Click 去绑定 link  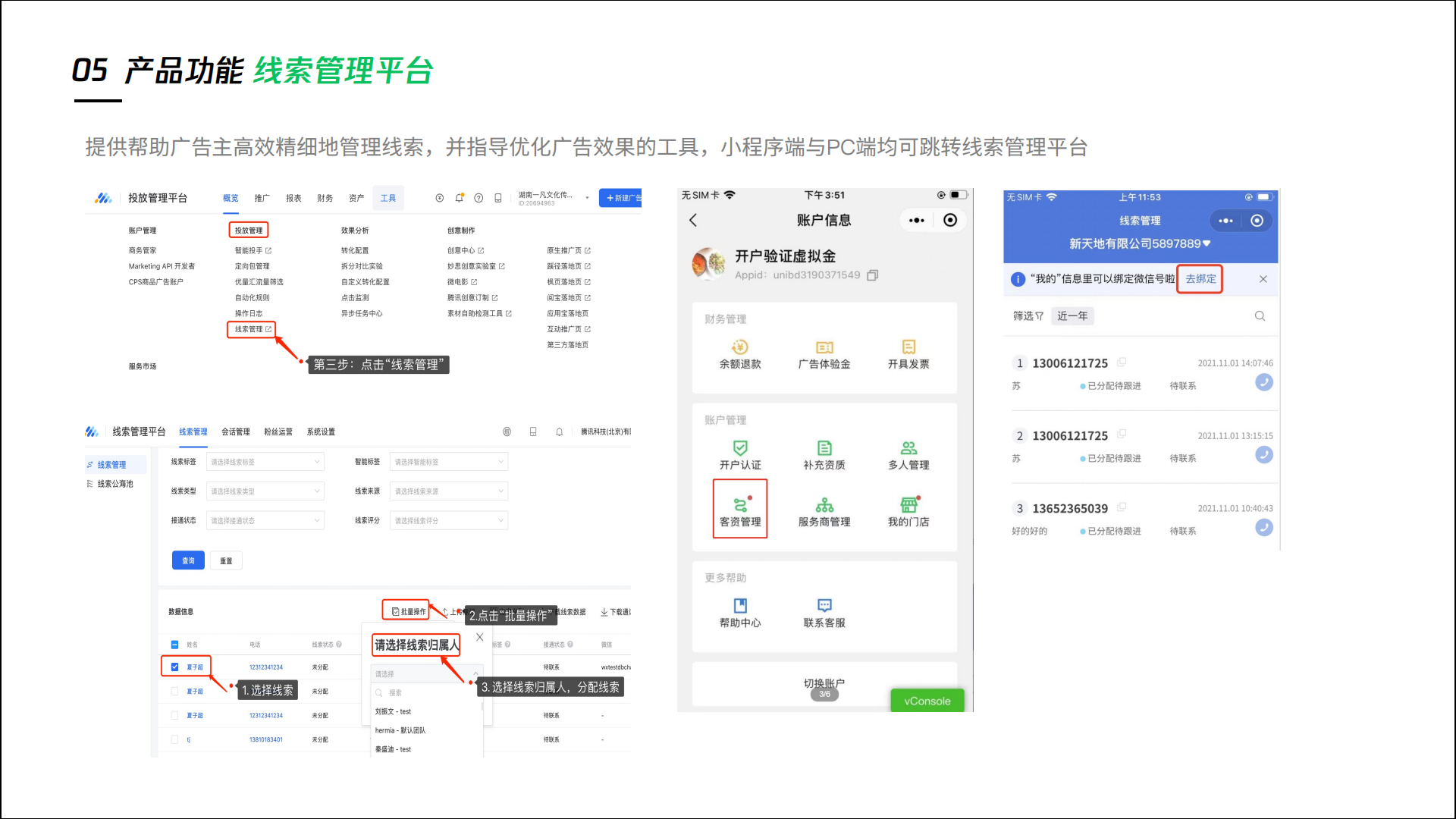1200,279
